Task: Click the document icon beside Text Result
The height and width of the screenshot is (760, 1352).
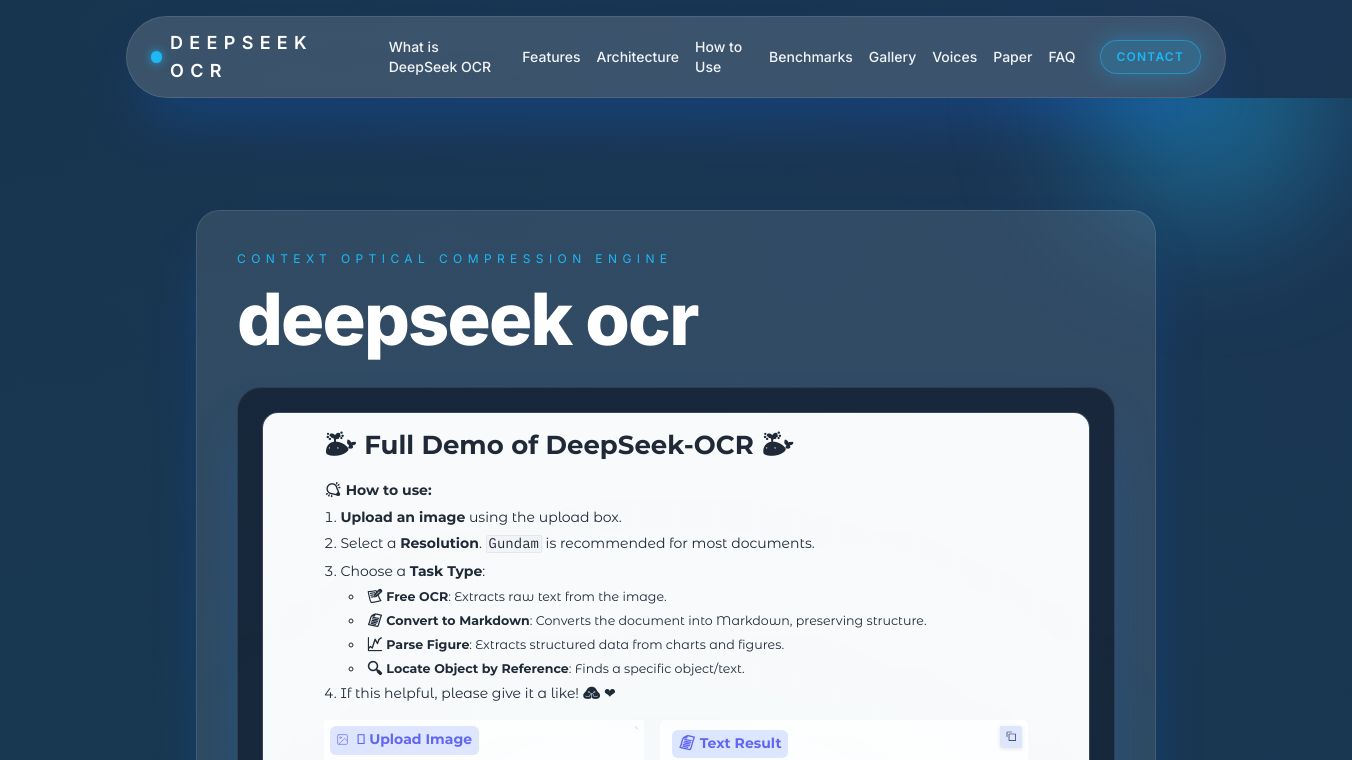Action: (687, 743)
